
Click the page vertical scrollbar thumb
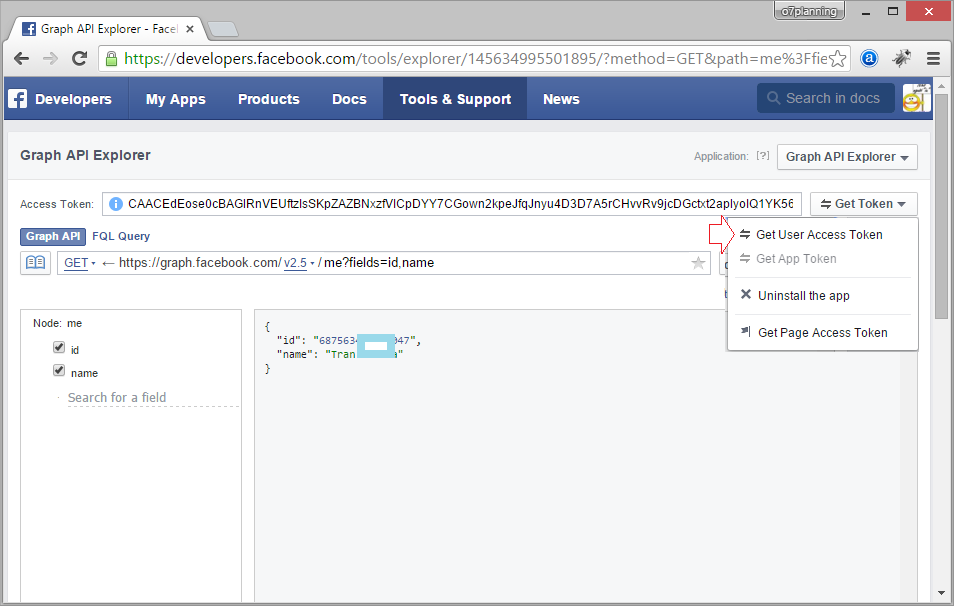click(x=941, y=207)
